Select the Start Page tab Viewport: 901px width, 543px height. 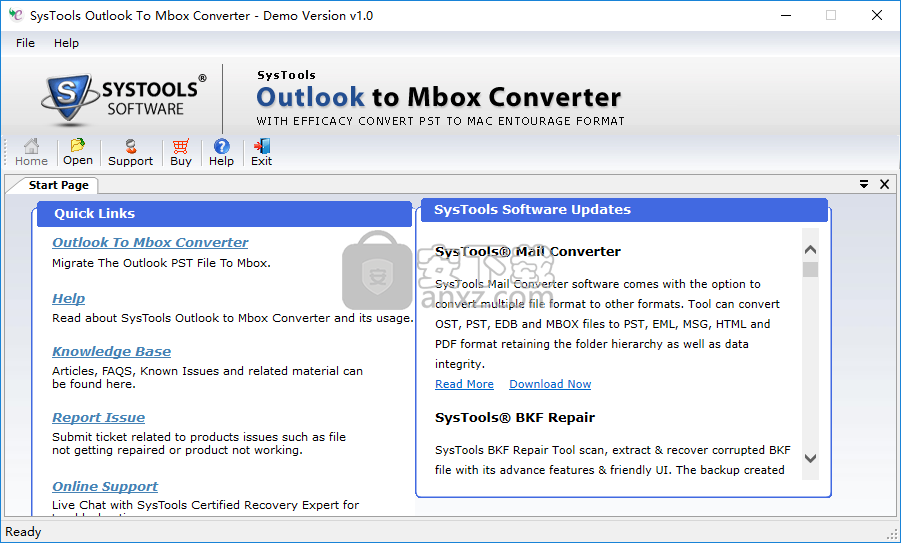(x=59, y=185)
